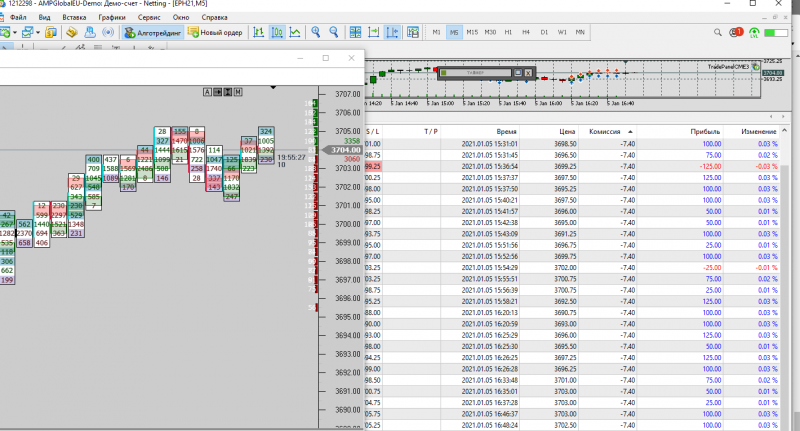Toggle the Алготрейдинг button
This screenshot has width=800, height=431.
pos(153,33)
